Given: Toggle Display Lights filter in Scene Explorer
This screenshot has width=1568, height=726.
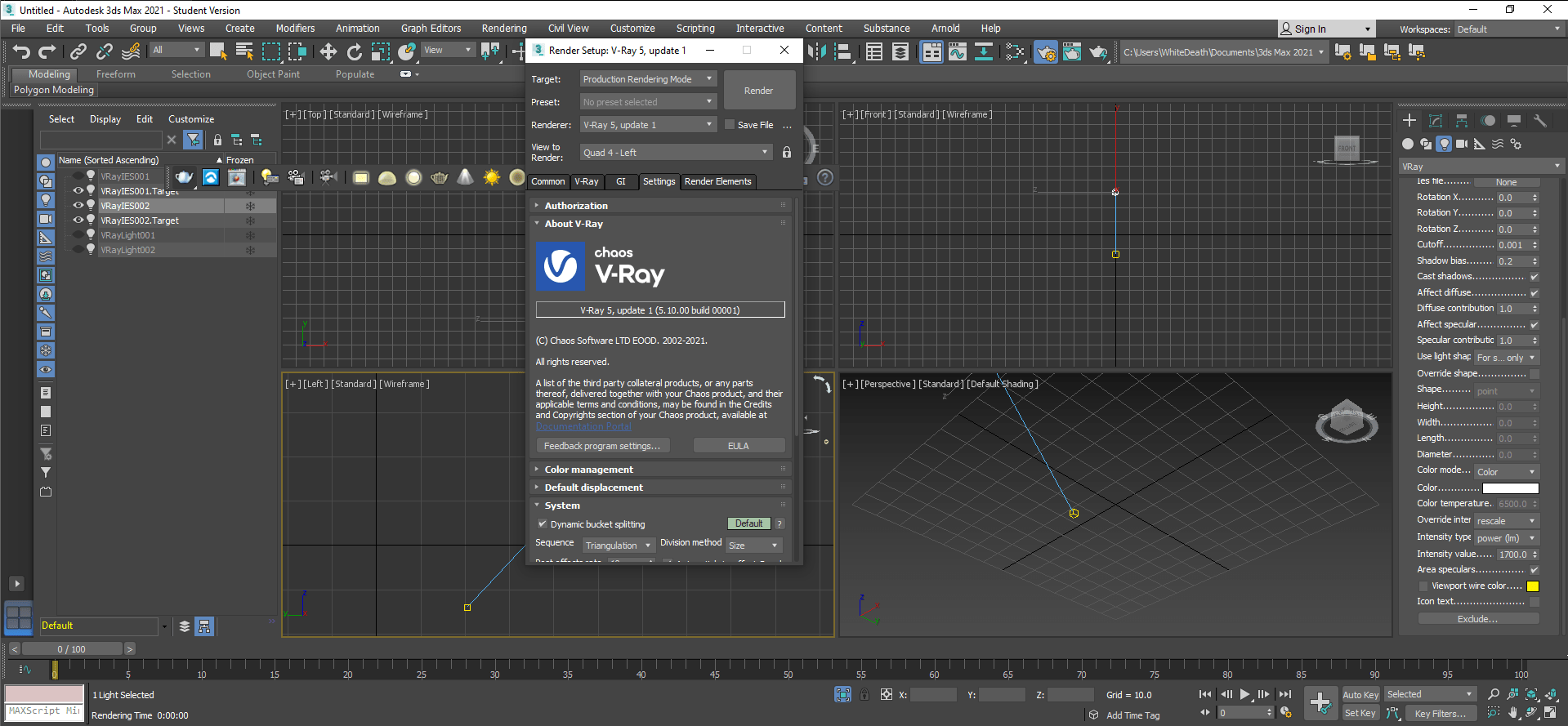Looking at the screenshot, I should [46, 200].
